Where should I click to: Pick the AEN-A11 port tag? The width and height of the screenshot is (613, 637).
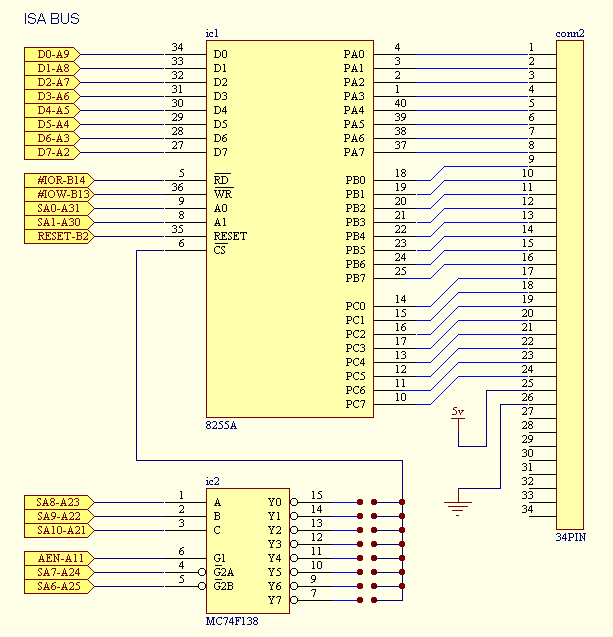tap(59, 559)
